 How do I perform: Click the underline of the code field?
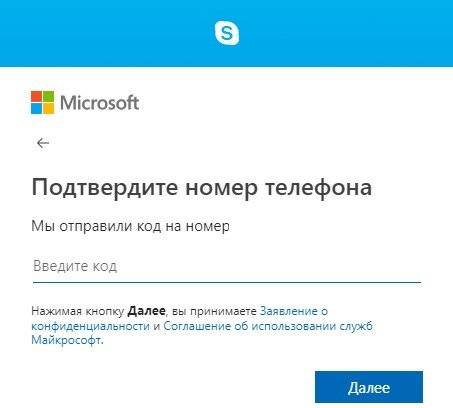(x=227, y=282)
